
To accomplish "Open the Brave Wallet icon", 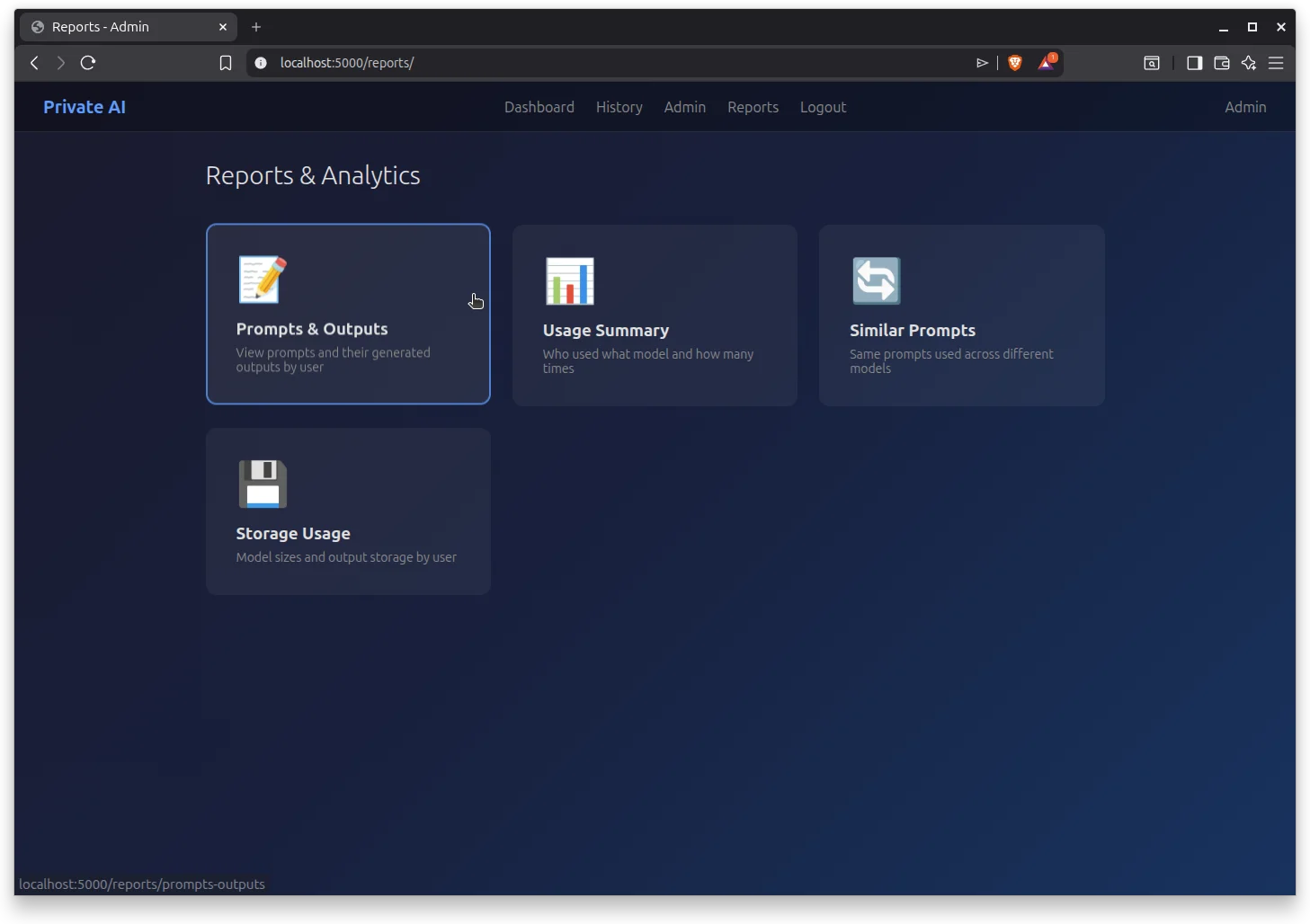I will pos(1221,63).
